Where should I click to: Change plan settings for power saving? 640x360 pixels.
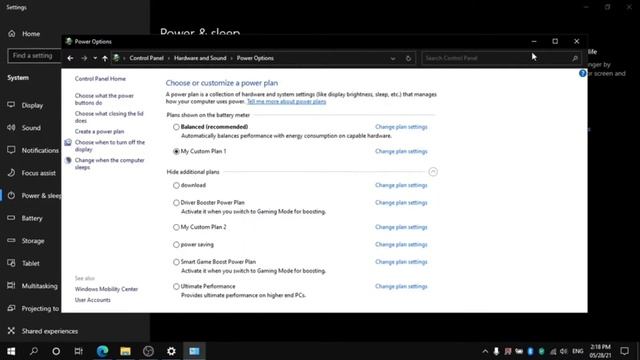tap(401, 245)
